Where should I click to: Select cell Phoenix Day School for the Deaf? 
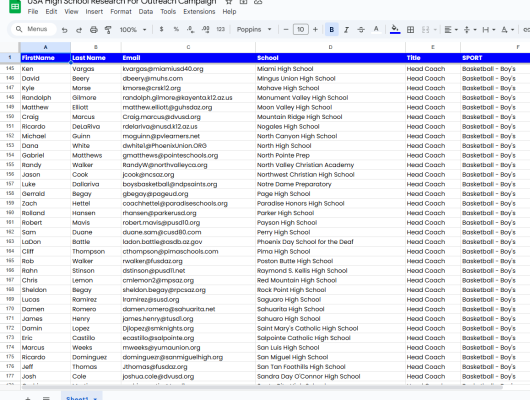[330, 242]
